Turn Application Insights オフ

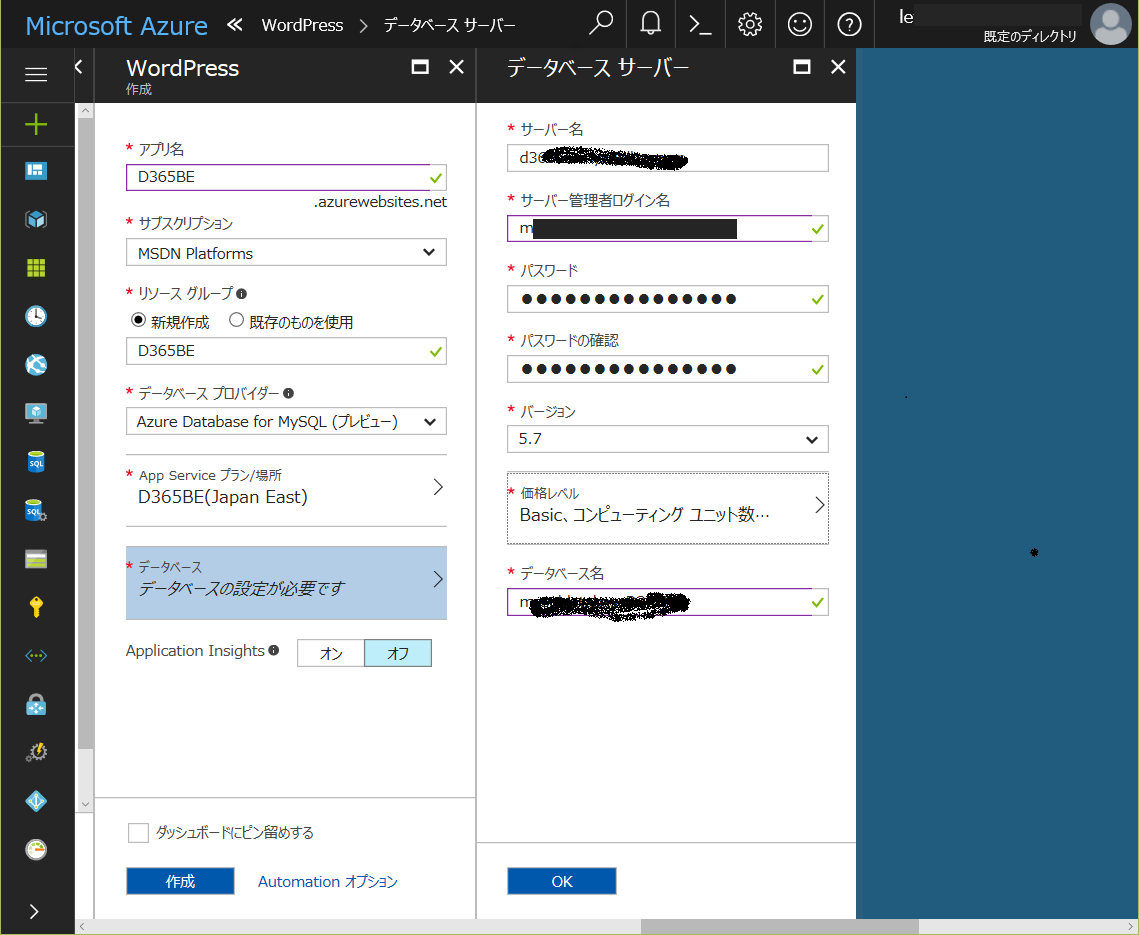pos(397,653)
